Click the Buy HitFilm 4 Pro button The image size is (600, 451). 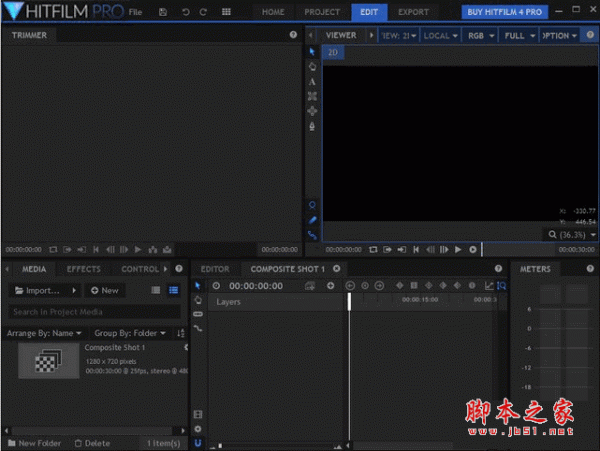[505, 12]
